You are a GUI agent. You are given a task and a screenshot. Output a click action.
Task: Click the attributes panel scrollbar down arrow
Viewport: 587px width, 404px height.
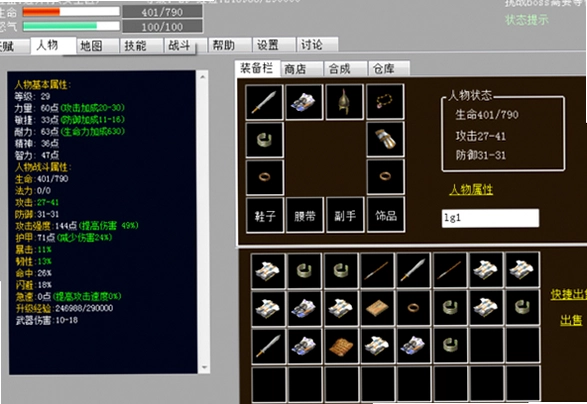pos(204,367)
